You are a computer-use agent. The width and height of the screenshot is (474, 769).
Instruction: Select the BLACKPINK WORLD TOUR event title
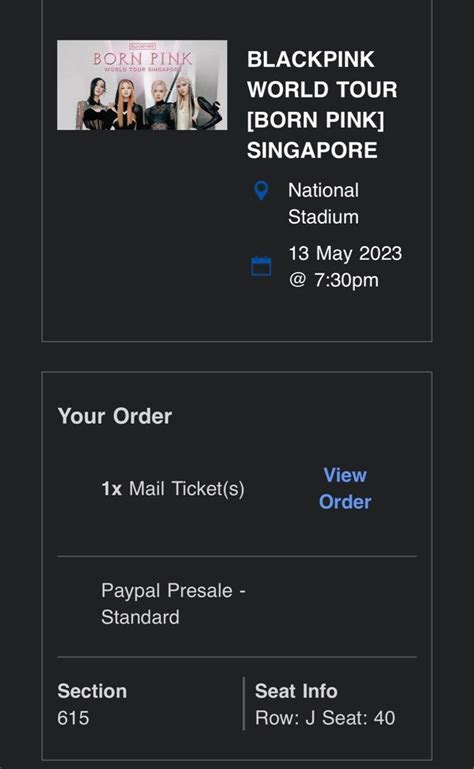tap(322, 104)
